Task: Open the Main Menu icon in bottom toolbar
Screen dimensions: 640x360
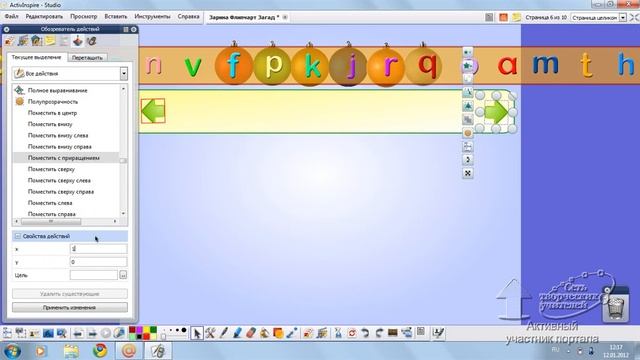Action: tap(7, 333)
